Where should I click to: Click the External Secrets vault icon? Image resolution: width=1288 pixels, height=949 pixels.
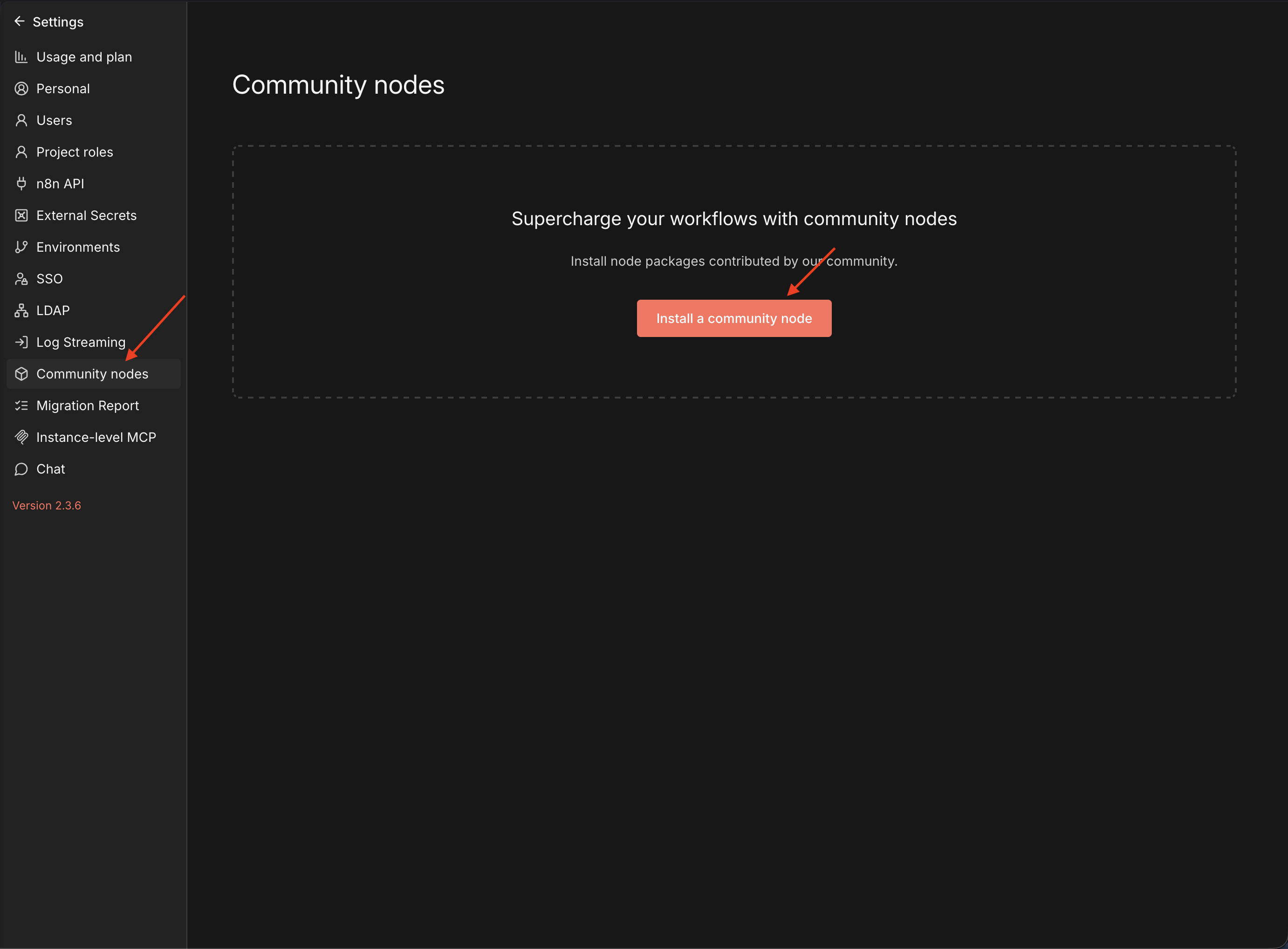(21, 215)
